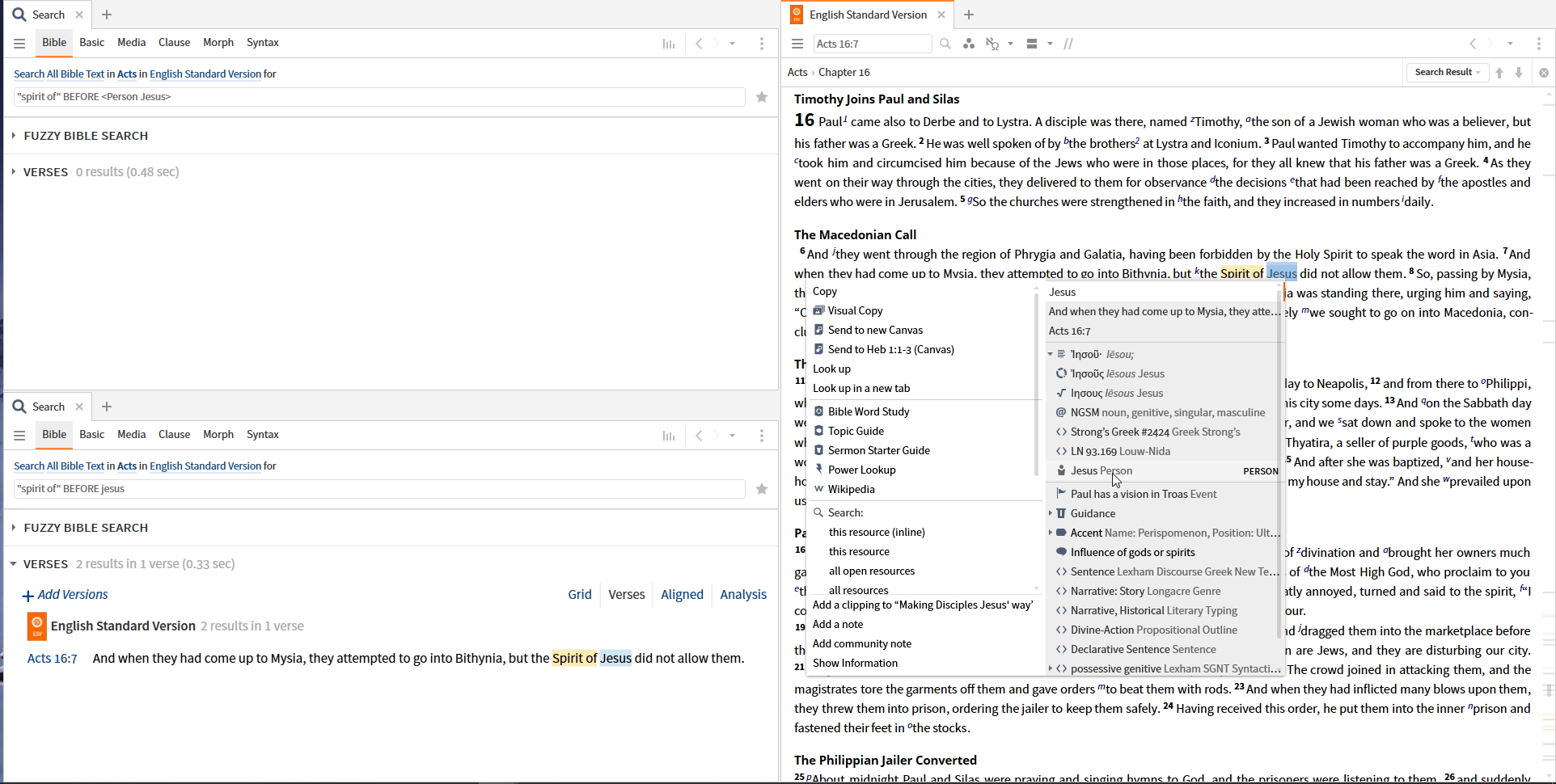Screen dimensions: 1556x784
Task: Close the Search Result navigation bar
Action: point(1544,73)
